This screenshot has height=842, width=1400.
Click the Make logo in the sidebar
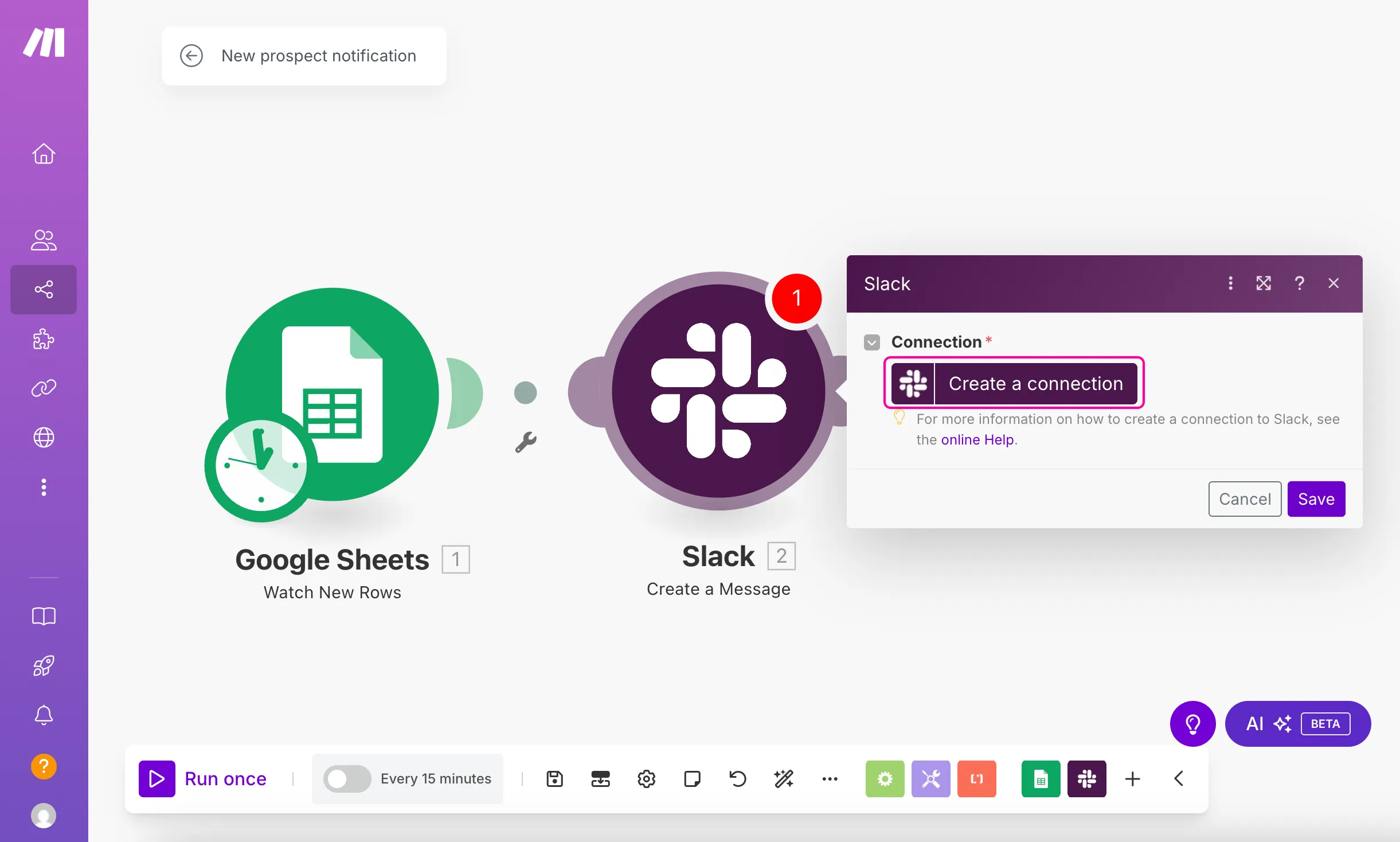click(44, 42)
